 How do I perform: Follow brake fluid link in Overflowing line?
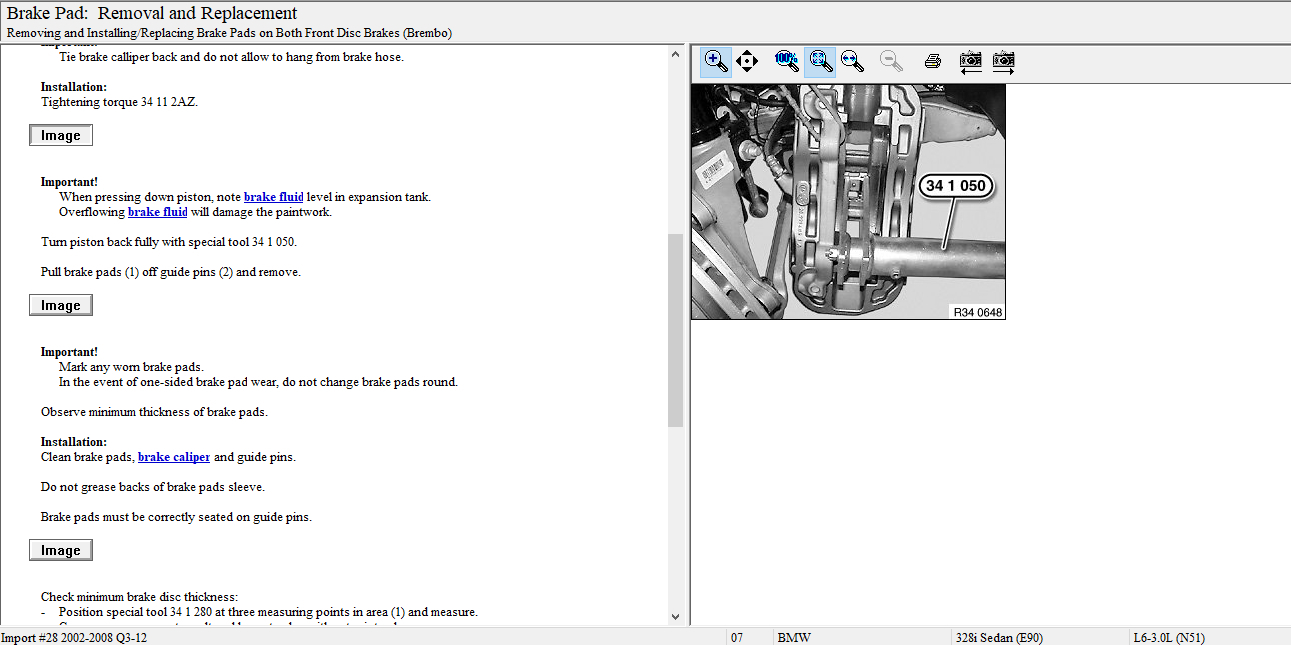pos(157,212)
